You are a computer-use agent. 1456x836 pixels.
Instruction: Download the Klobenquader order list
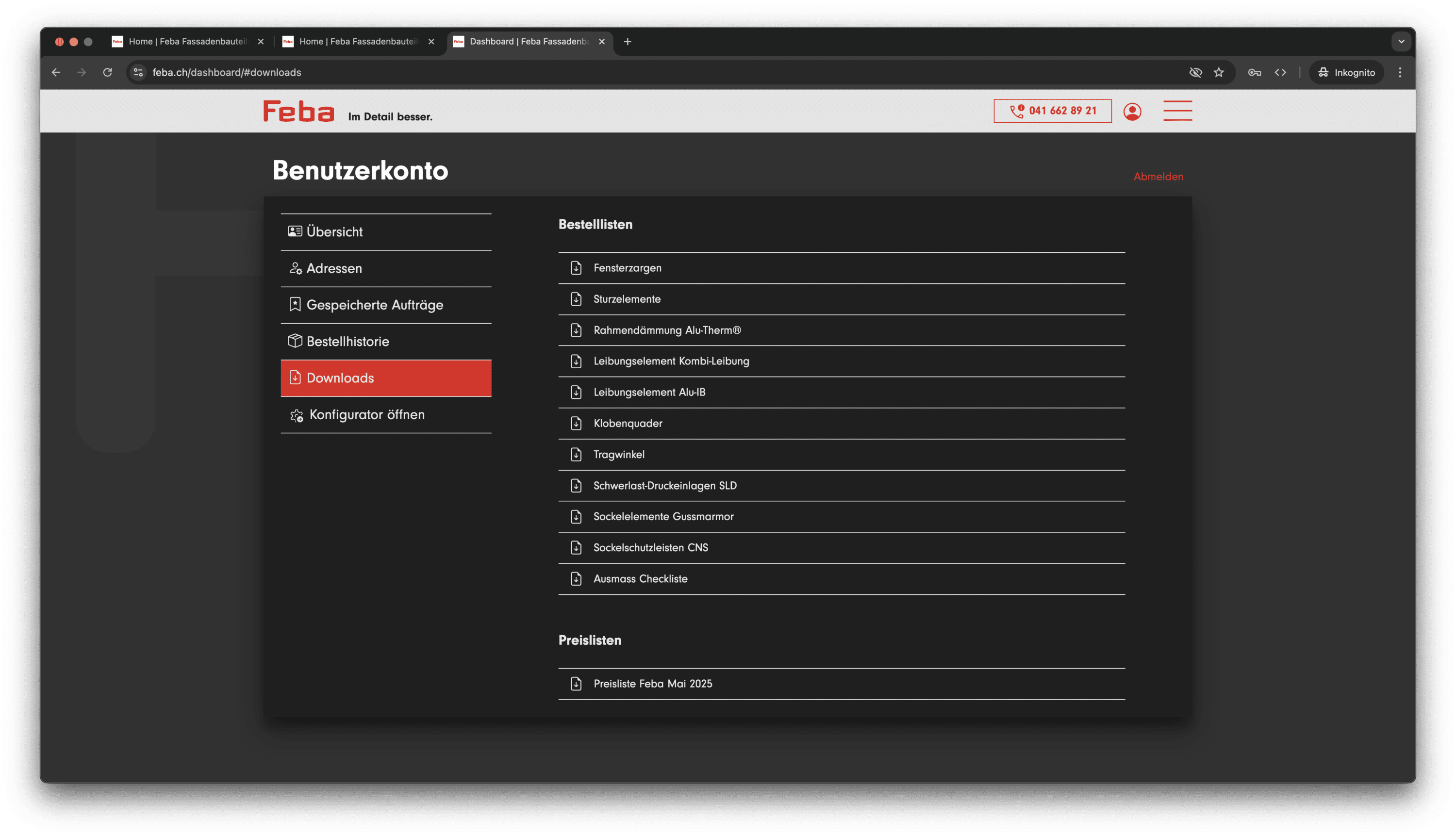coord(842,423)
